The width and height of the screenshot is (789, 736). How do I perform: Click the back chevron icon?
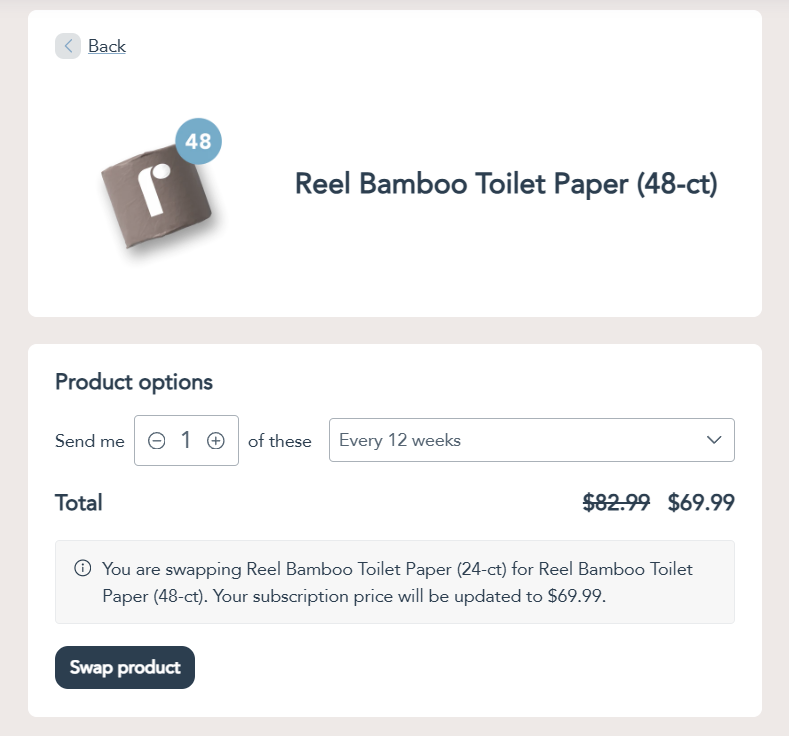tap(68, 46)
